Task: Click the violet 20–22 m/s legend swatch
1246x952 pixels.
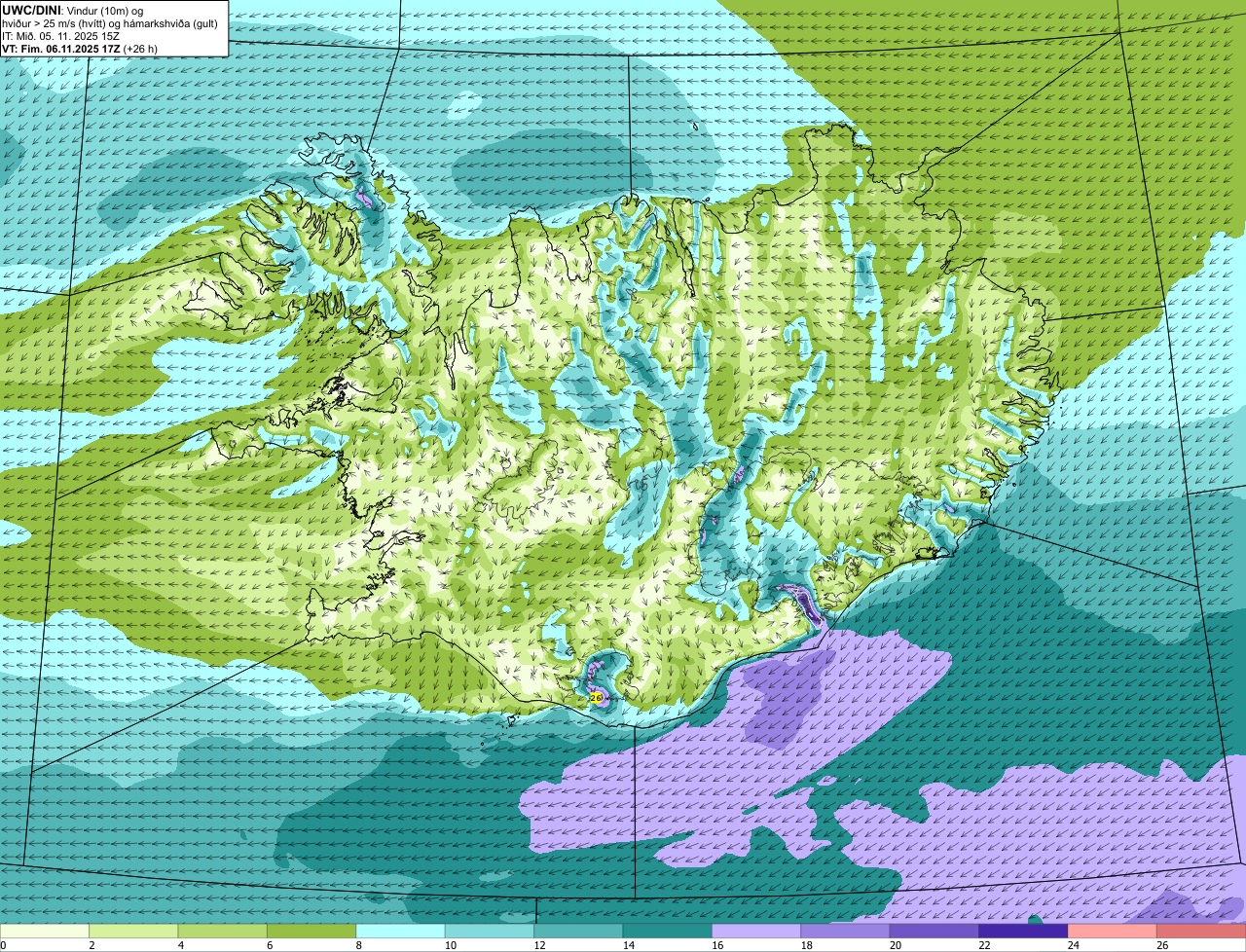Action: pyautogui.click(x=934, y=932)
